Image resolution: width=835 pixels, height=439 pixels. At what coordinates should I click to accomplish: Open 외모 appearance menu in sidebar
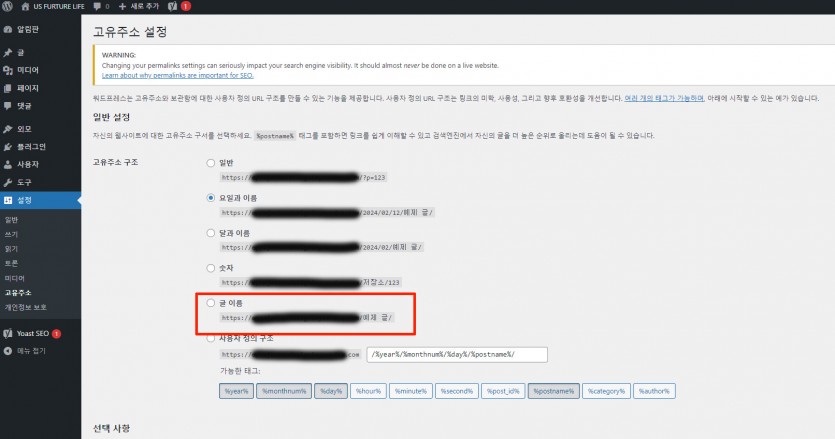pyautogui.click(x=24, y=129)
